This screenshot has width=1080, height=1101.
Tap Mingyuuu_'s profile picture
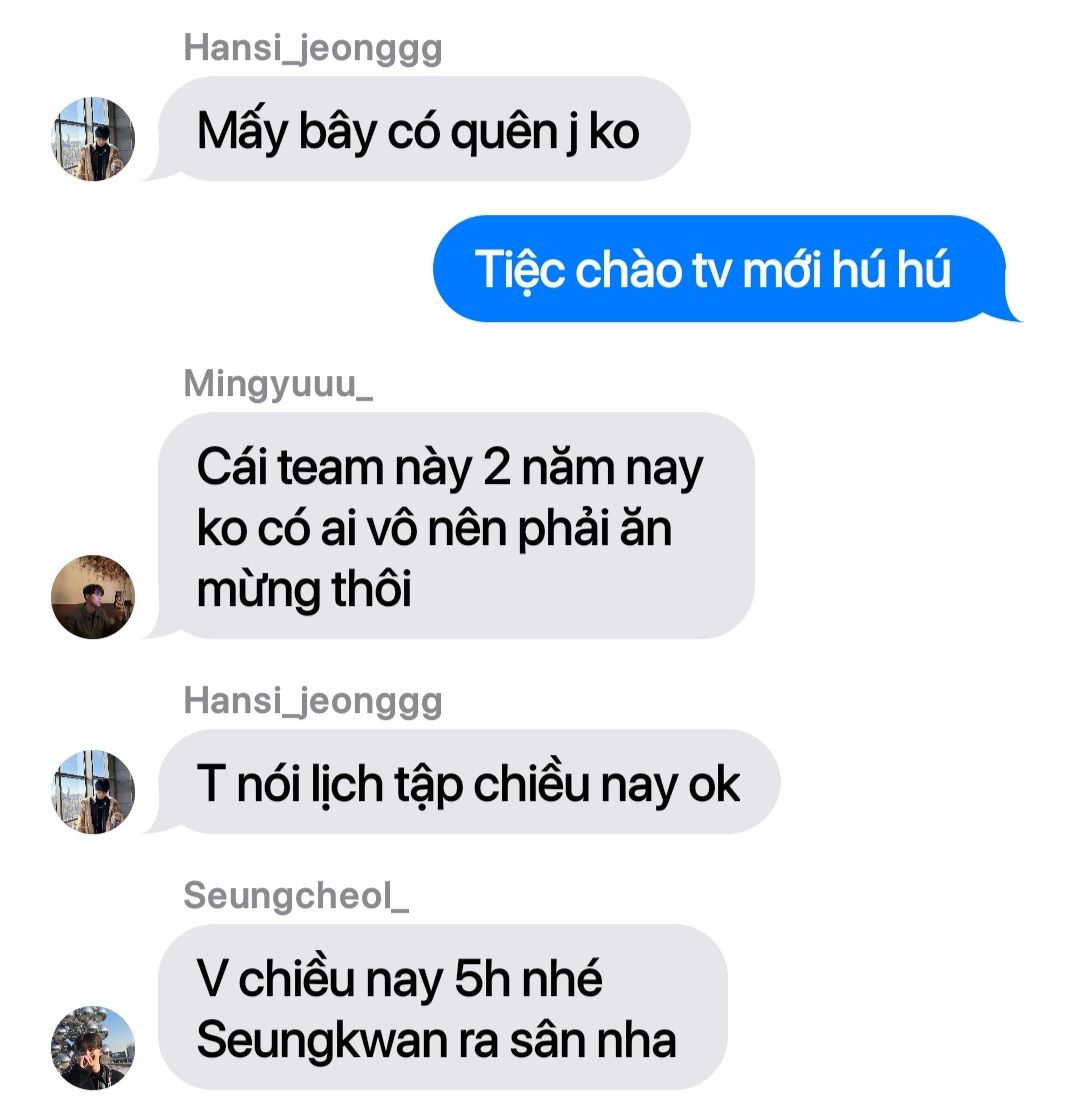point(93,597)
